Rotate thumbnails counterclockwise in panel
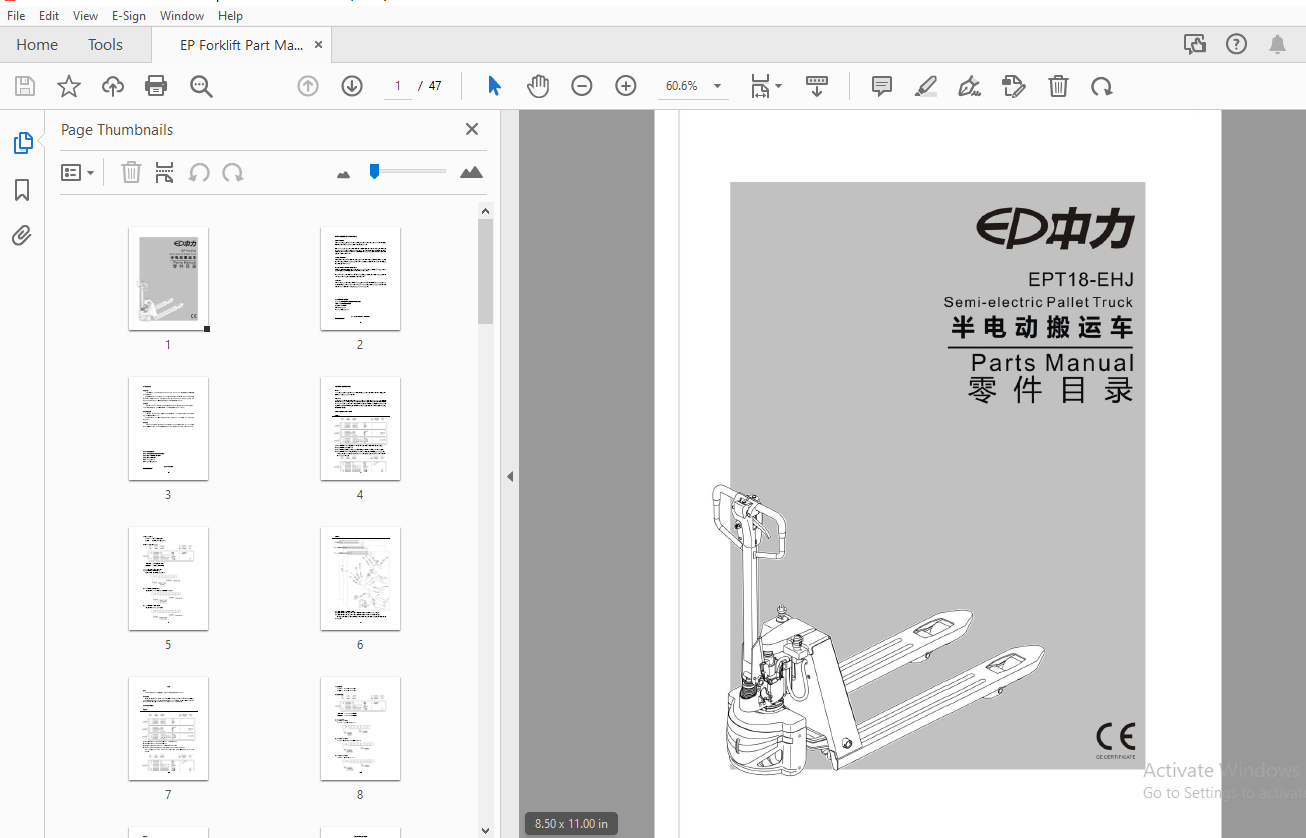Viewport: 1306px width, 838px height. click(x=199, y=172)
